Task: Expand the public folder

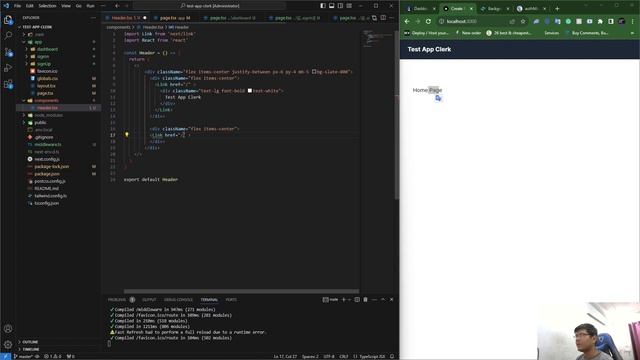Action: tap(40, 122)
